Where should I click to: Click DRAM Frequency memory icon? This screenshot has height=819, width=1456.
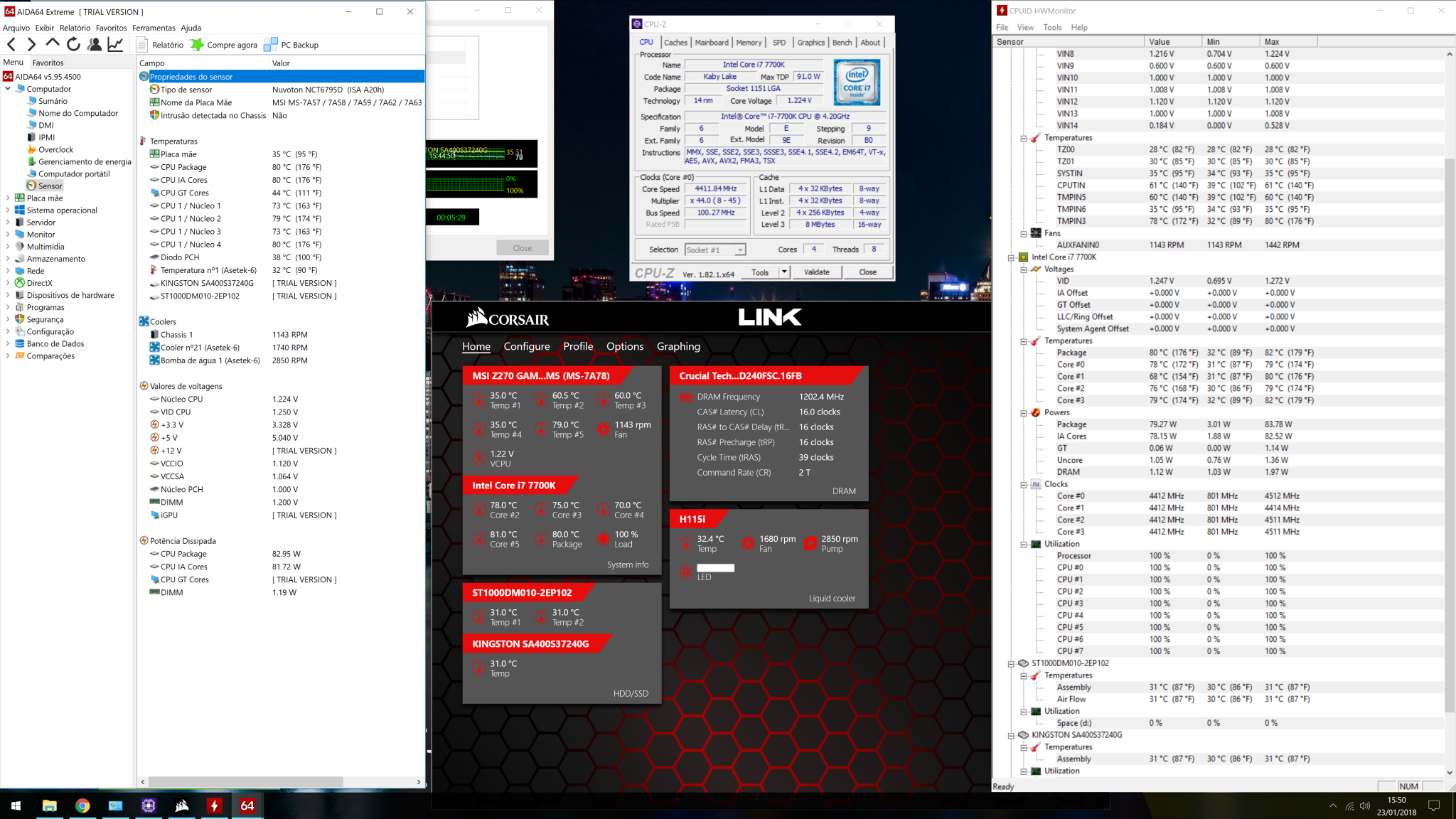[685, 397]
